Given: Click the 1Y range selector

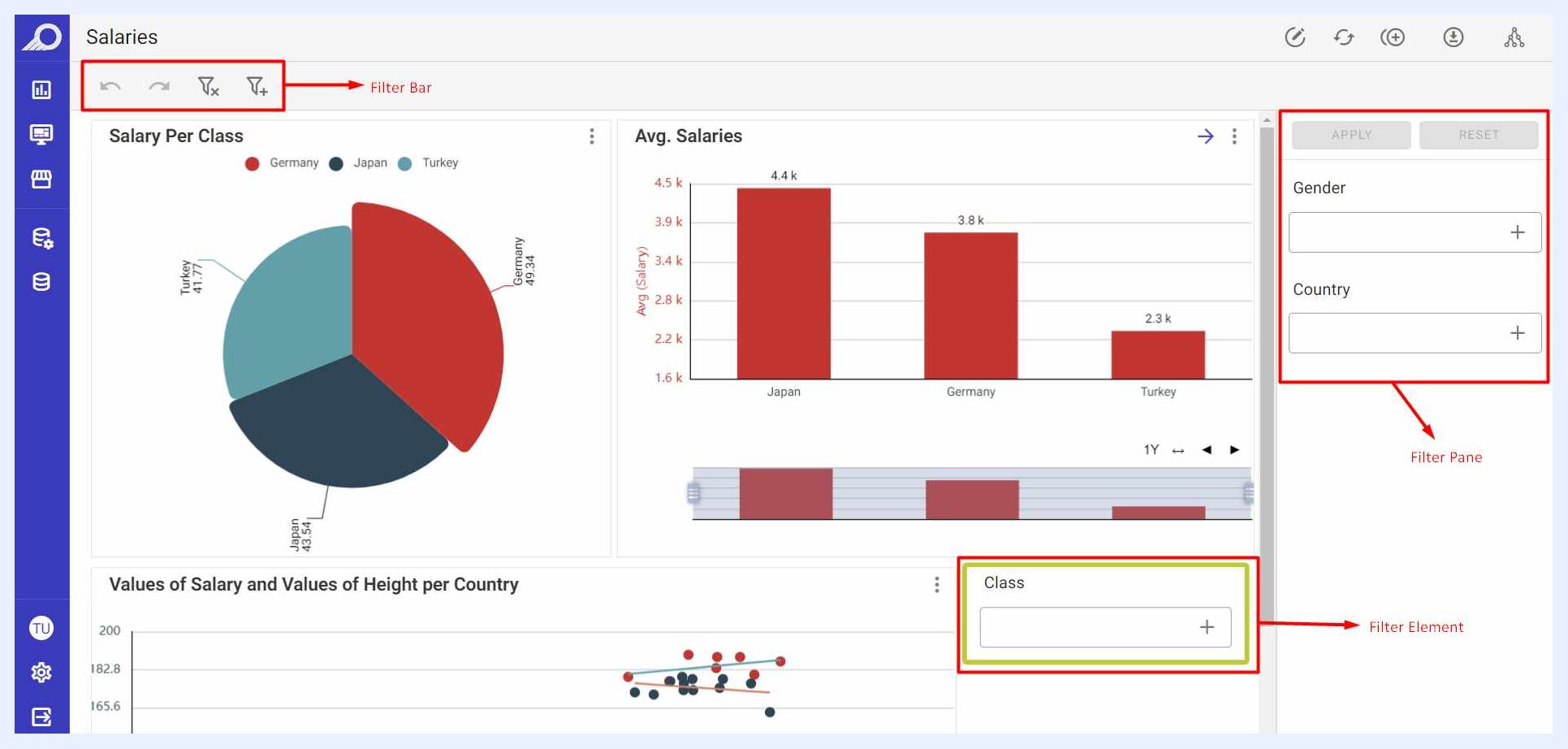Looking at the screenshot, I should 1151,450.
